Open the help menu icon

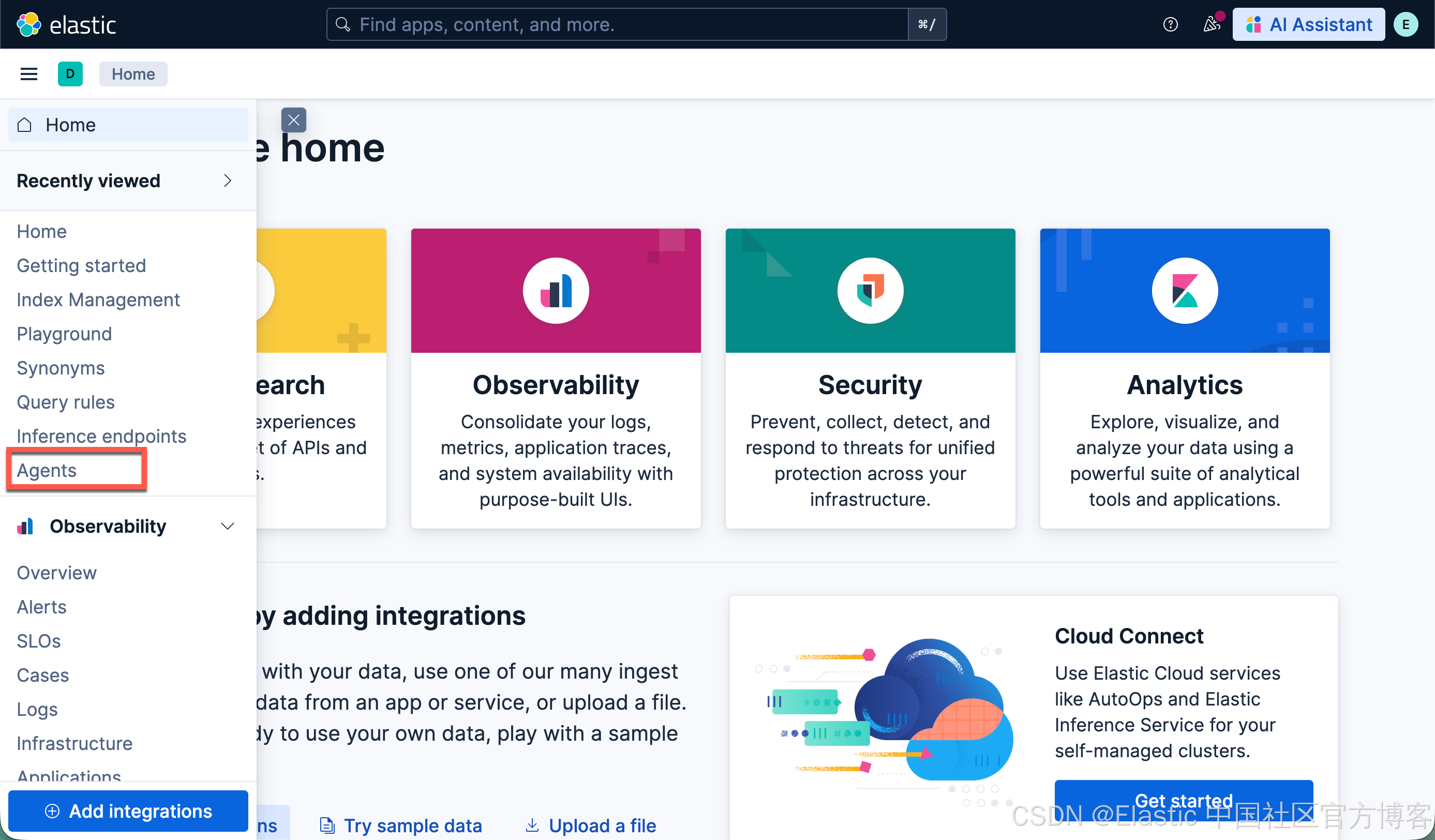click(x=1170, y=24)
